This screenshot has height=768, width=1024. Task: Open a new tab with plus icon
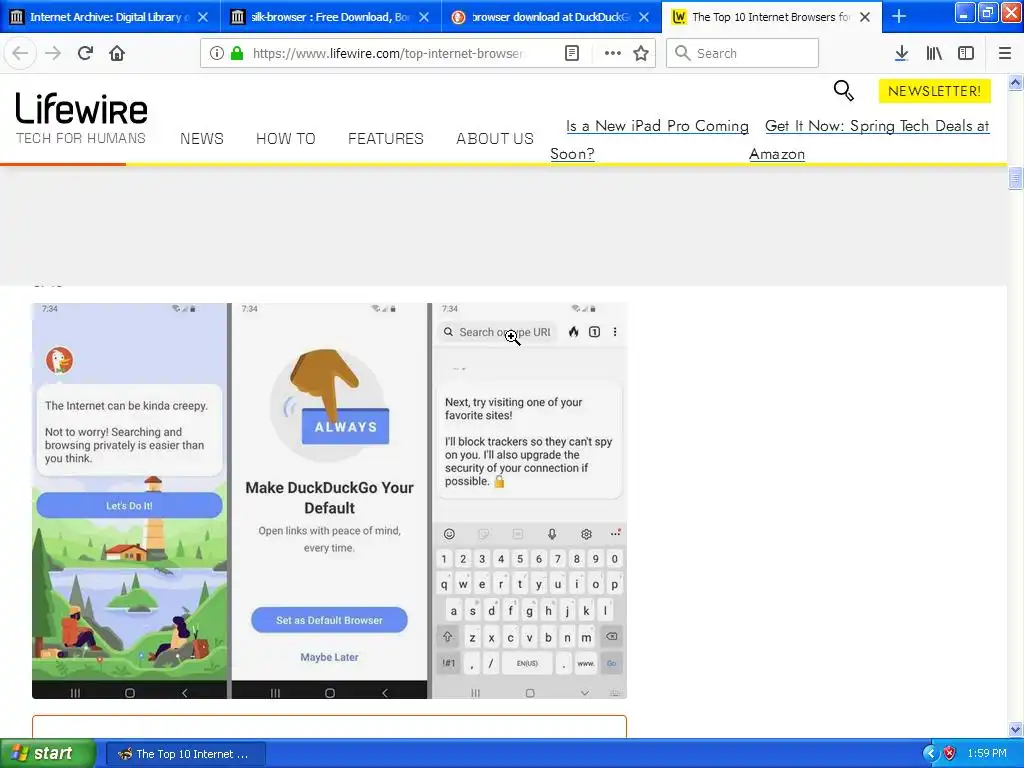coord(899,16)
